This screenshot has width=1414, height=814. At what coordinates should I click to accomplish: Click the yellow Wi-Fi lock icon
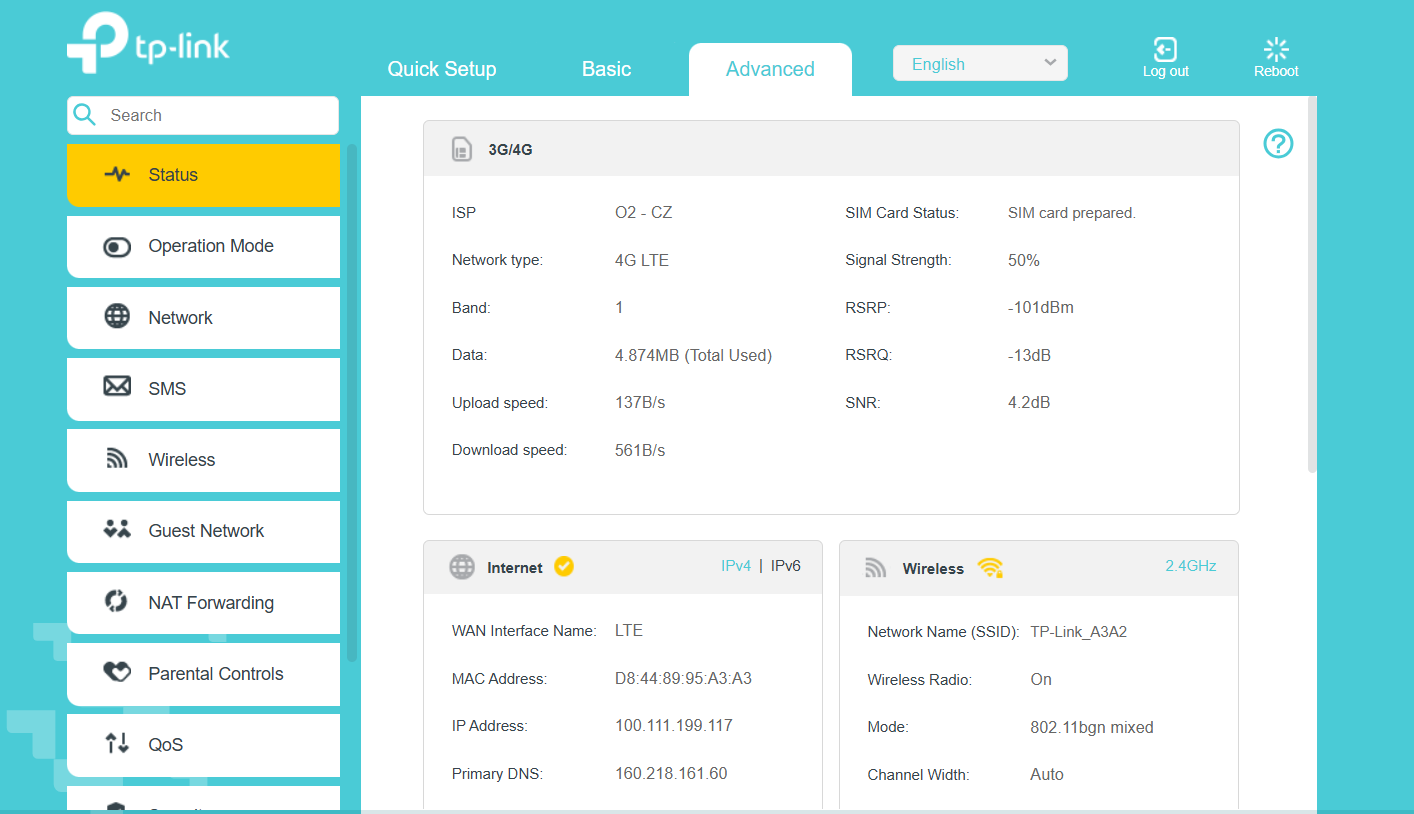click(990, 568)
